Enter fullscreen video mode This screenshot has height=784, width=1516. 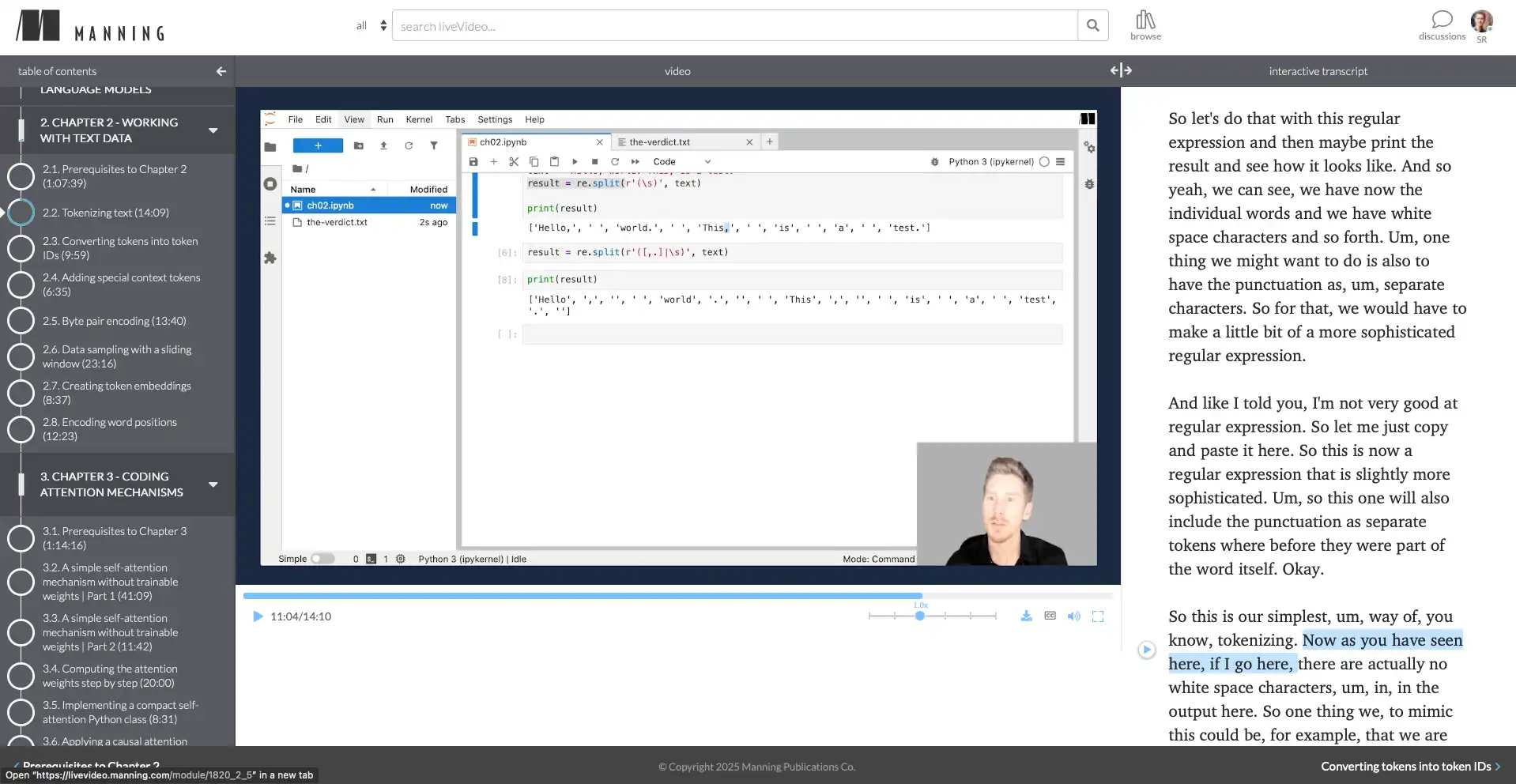coord(1097,616)
